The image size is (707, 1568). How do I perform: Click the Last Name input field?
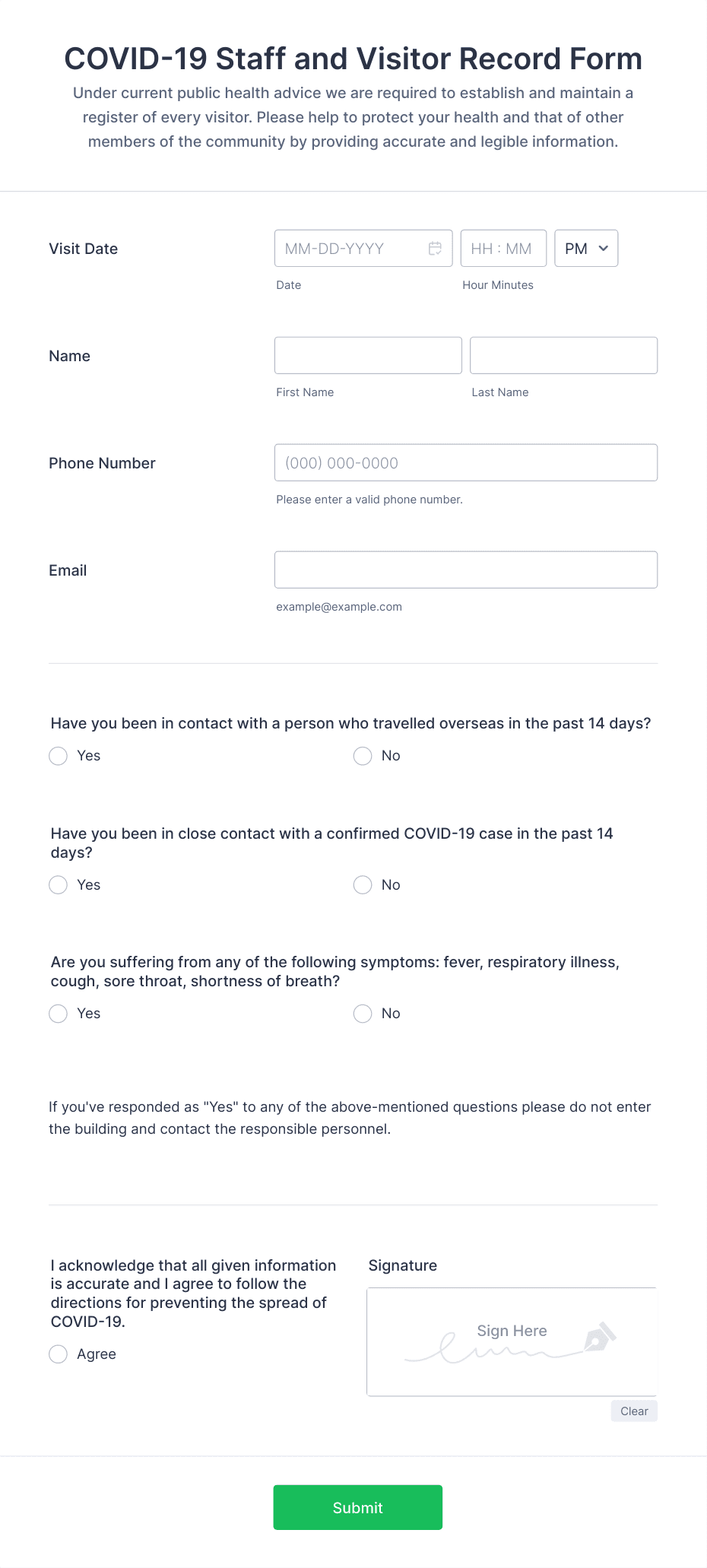tap(563, 355)
